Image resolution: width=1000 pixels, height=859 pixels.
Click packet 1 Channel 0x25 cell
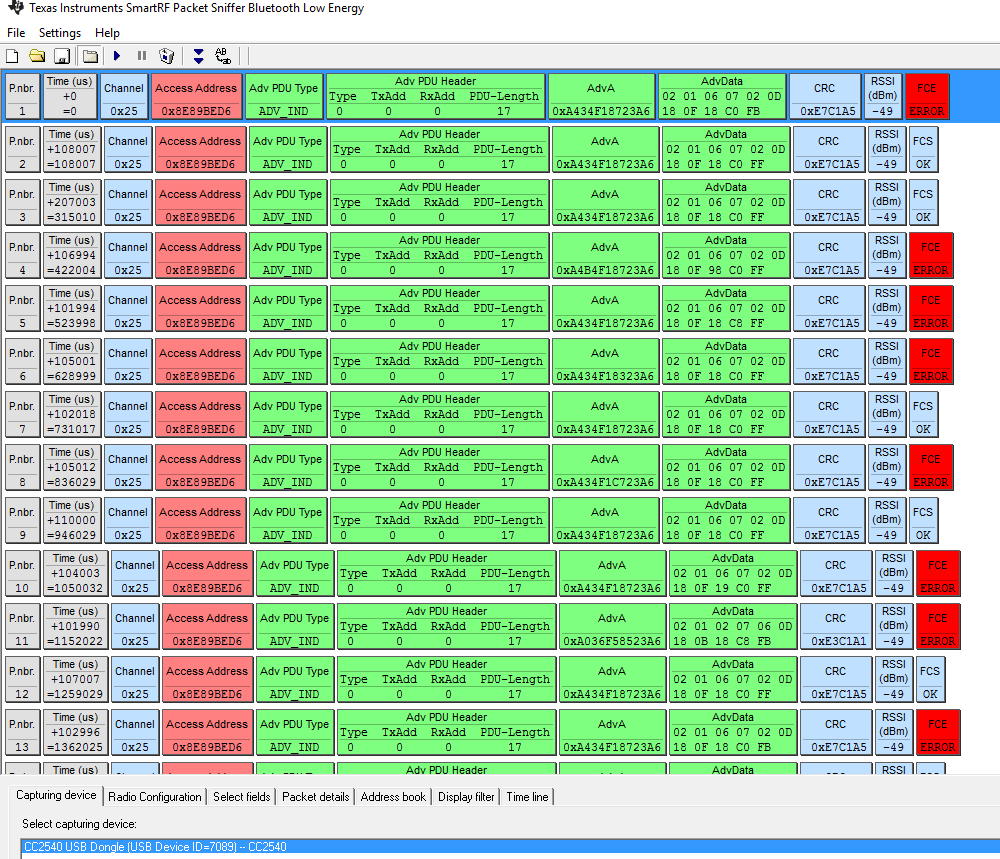(x=124, y=96)
